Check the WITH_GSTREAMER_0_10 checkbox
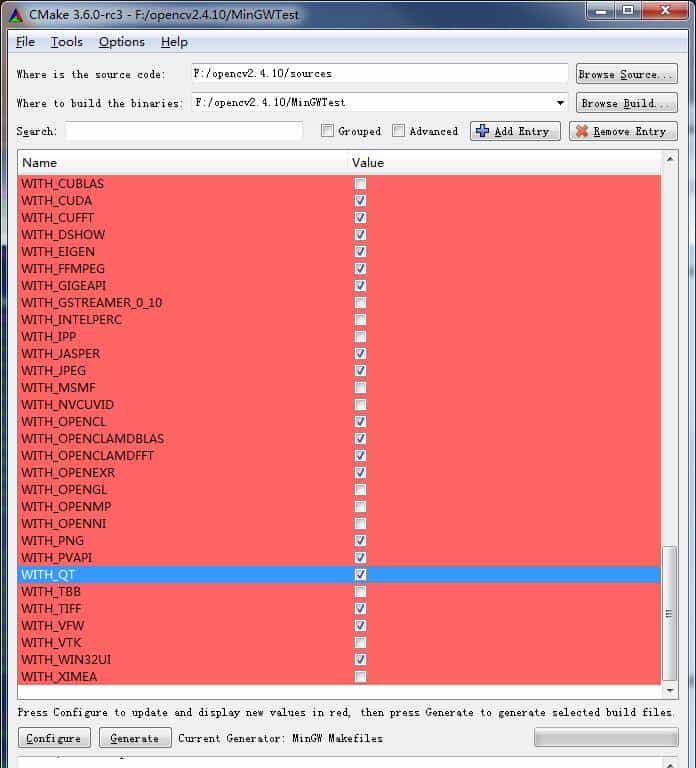696x768 pixels. point(360,303)
